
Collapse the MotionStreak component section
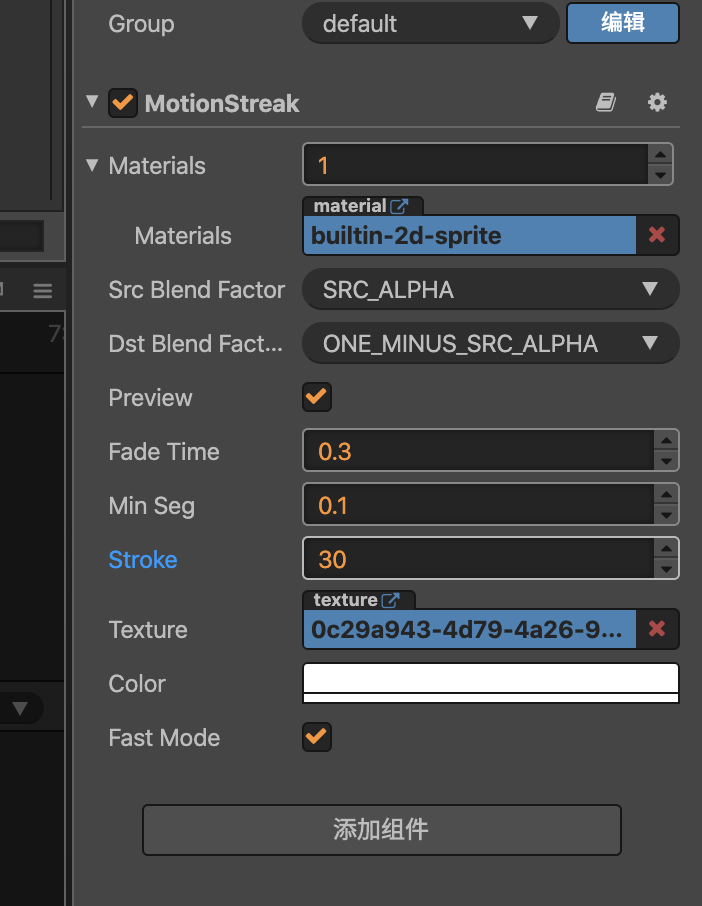click(x=93, y=102)
